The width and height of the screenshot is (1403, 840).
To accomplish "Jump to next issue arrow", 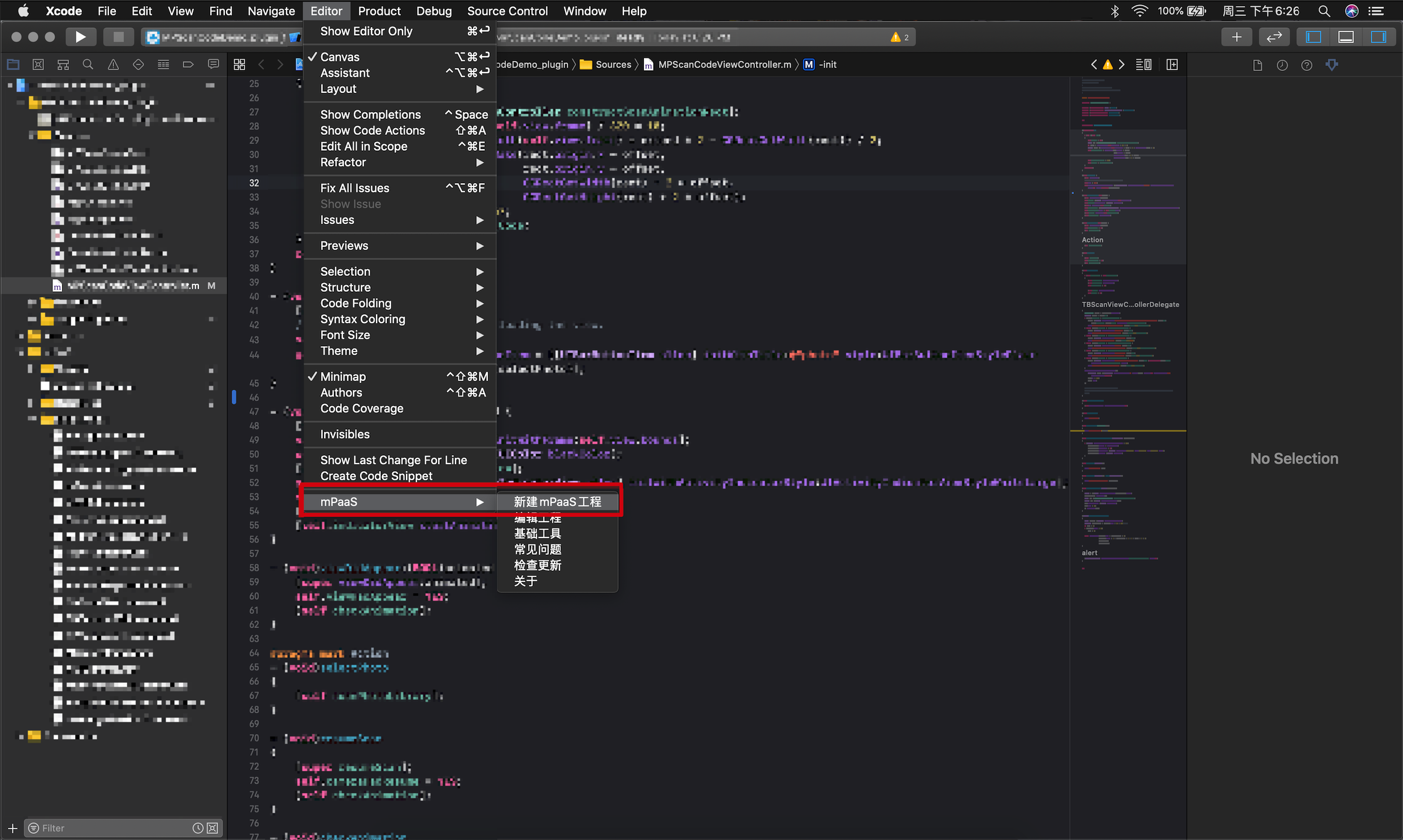I will 1121,65.
